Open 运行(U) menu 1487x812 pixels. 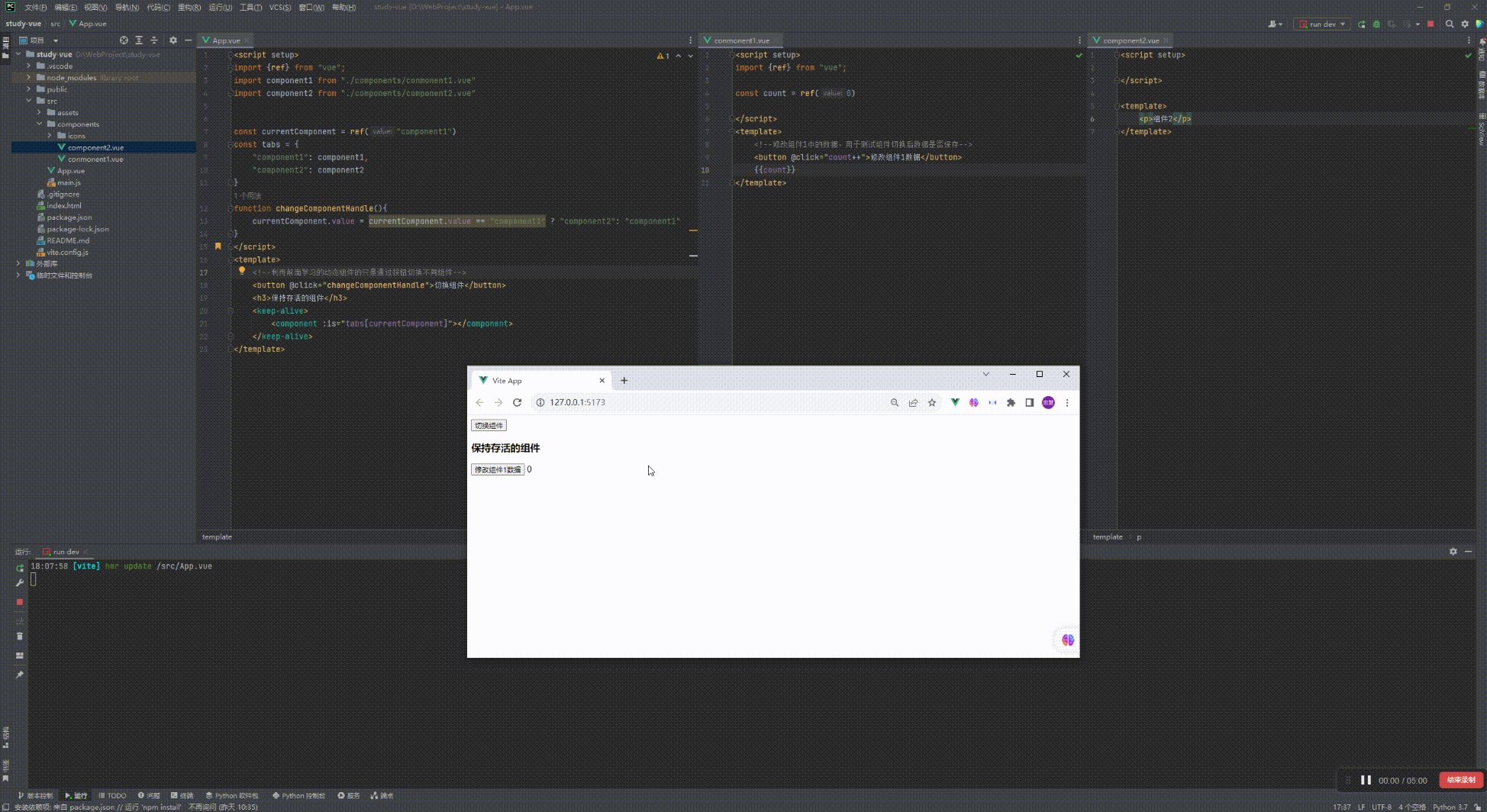point(220,8)
